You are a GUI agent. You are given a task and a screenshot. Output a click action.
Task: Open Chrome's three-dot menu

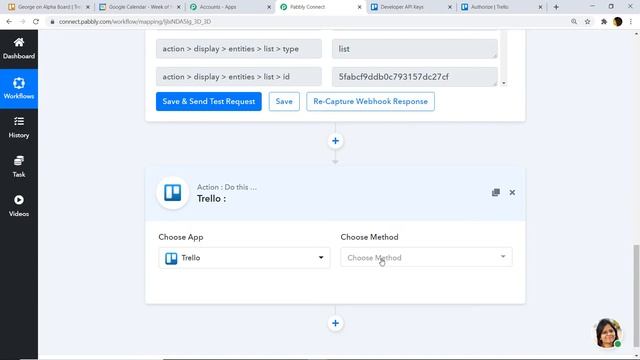631,22
